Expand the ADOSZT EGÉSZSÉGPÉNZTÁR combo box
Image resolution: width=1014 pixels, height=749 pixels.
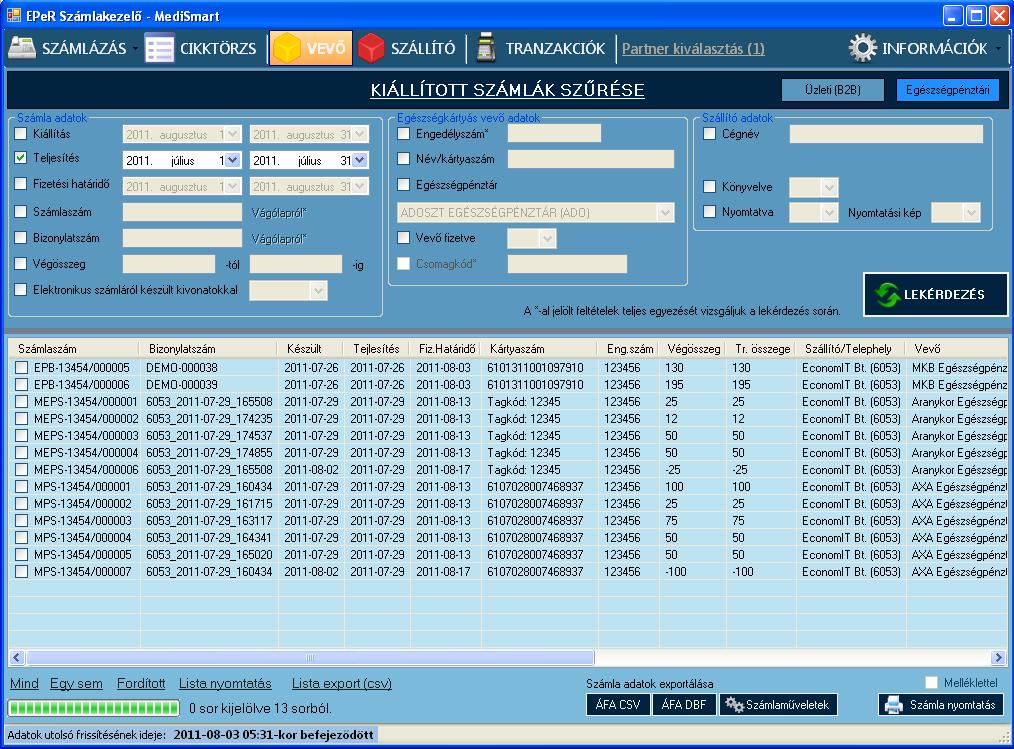tap(665, 213)
